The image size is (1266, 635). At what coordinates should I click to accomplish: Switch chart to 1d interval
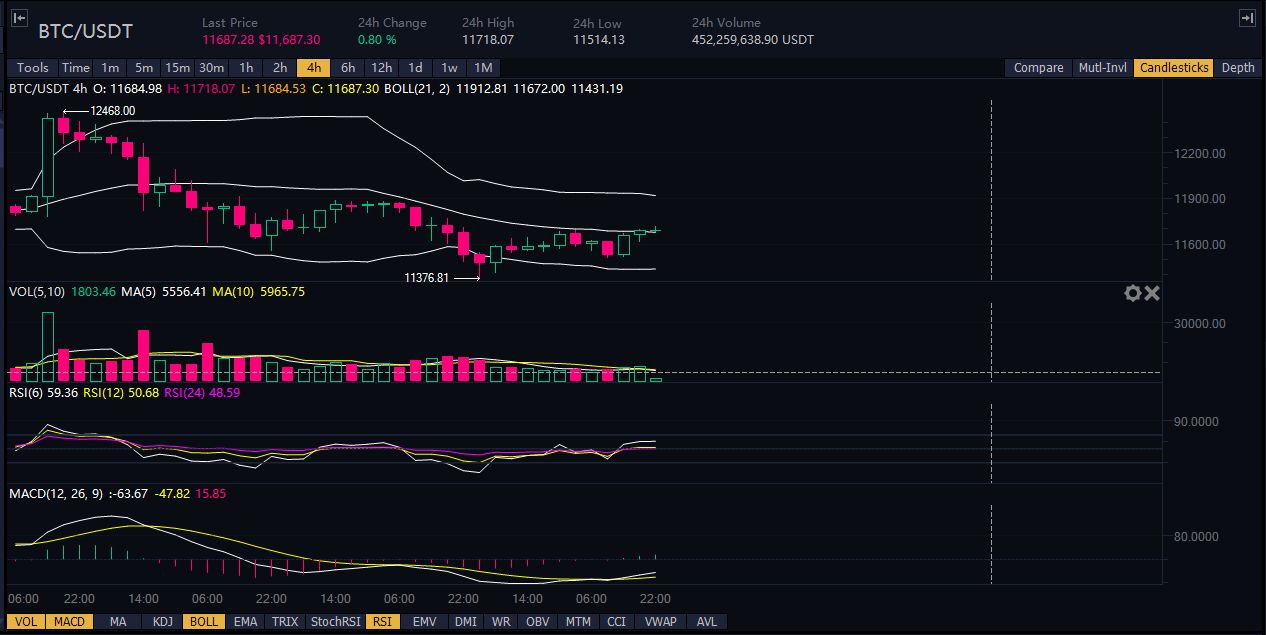coord(414,68)
